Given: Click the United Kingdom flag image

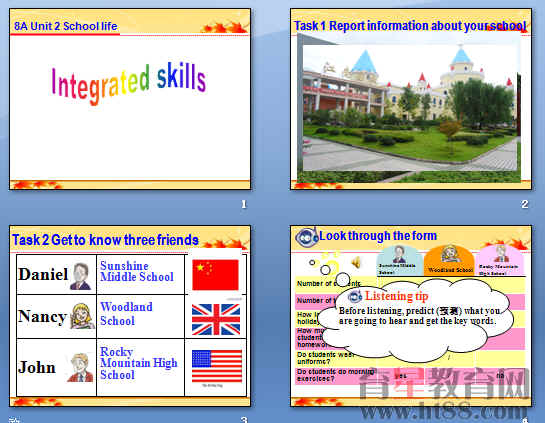Looking at the screenshot, I should click(x=216, y=319).
